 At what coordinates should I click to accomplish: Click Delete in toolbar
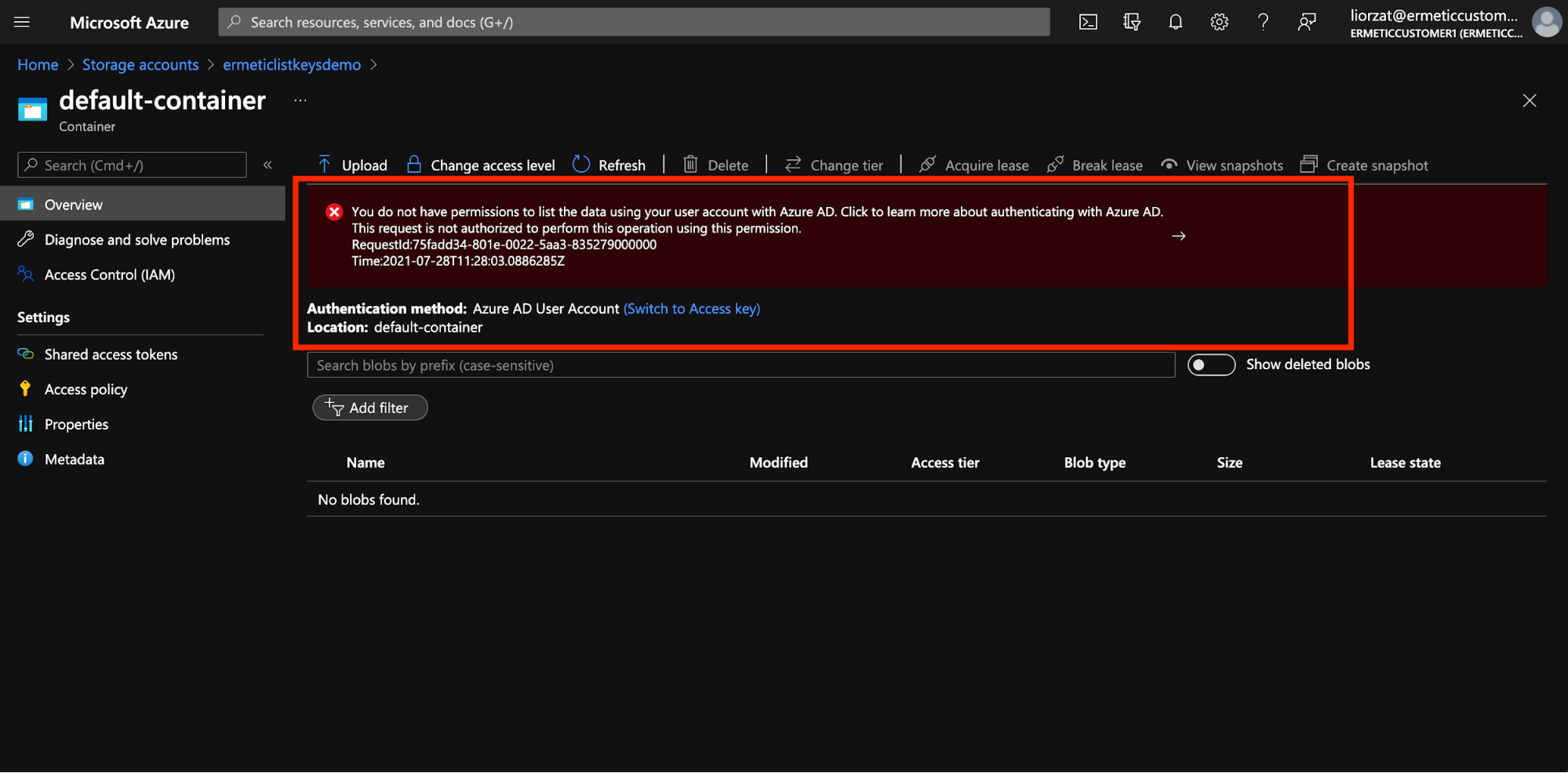click(715, 165)
